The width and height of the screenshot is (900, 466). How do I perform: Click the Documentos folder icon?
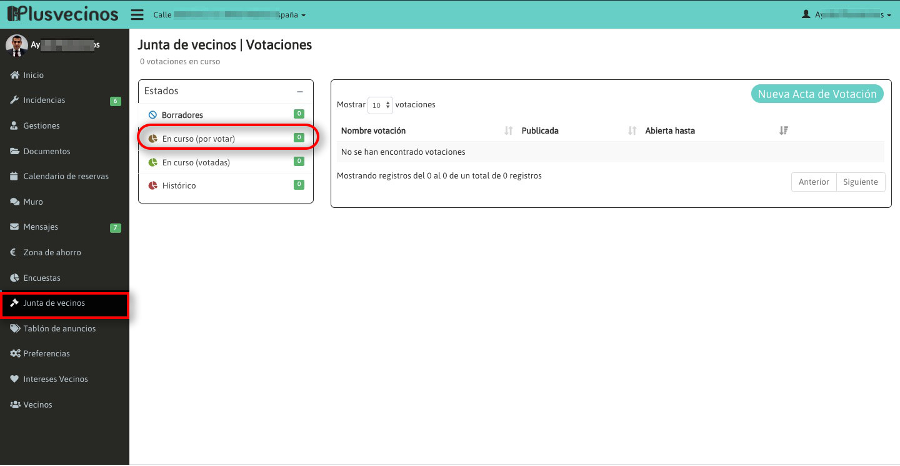[x=15, y=151]
